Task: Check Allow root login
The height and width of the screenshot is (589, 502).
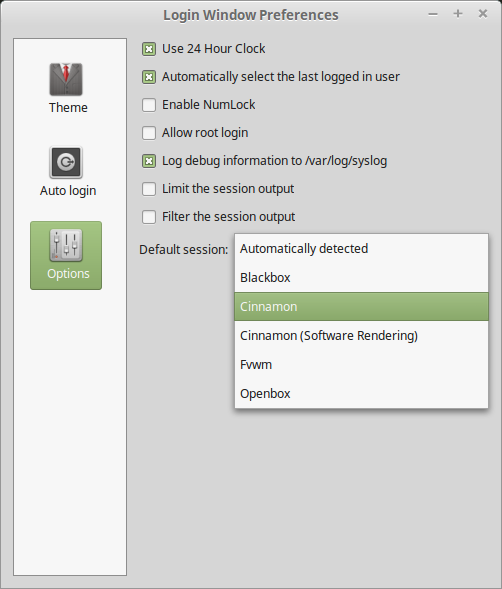Action: click(149, 133)
